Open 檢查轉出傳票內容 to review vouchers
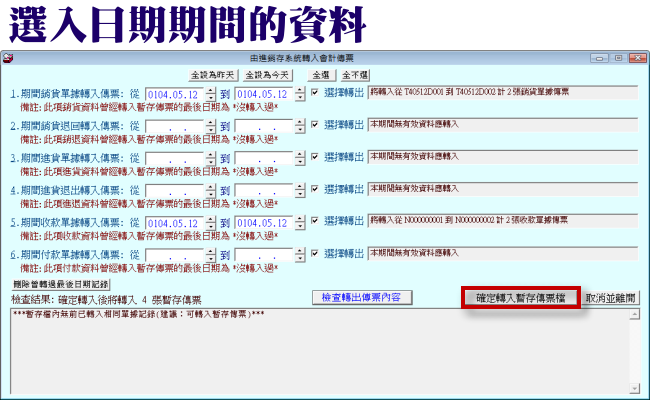650x400 pixels. pos(361,297)
